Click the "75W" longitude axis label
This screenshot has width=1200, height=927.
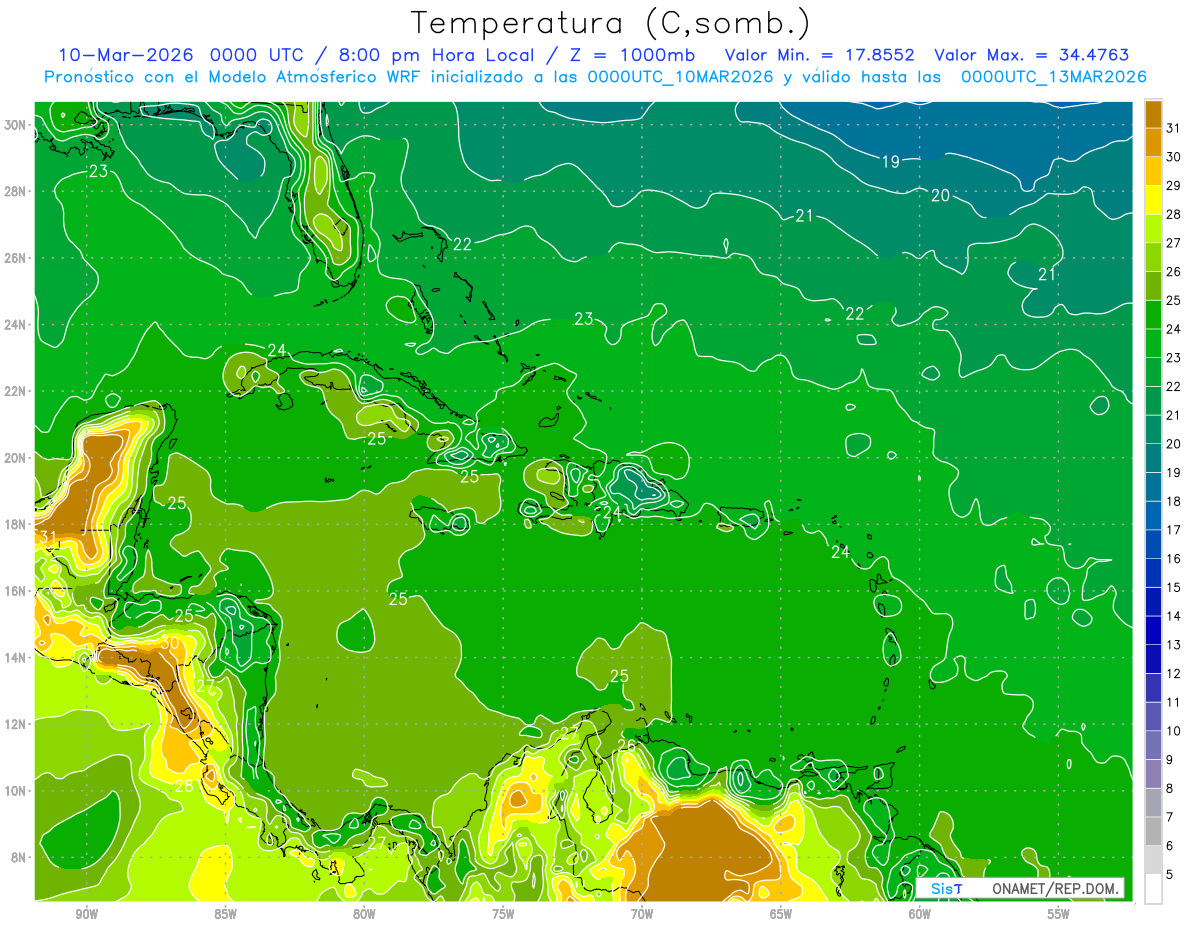pos(503,915)
